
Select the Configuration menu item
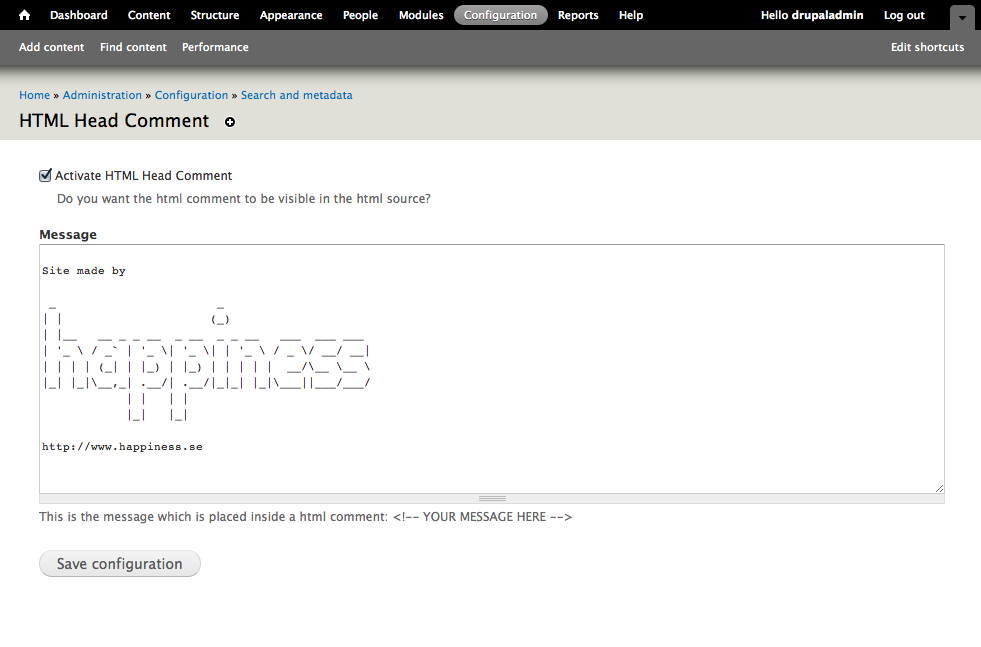click(501, 15)
